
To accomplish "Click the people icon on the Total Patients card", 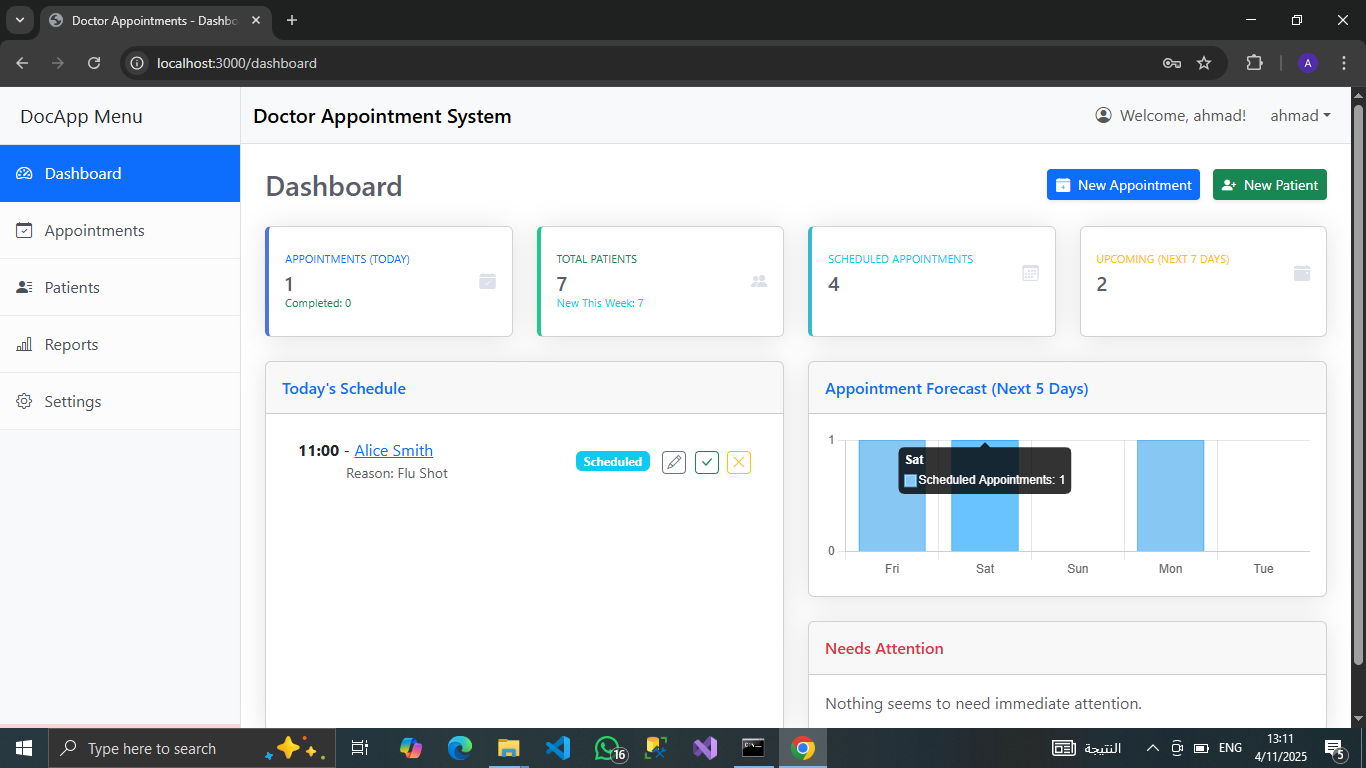I will [x=759, y=282].
